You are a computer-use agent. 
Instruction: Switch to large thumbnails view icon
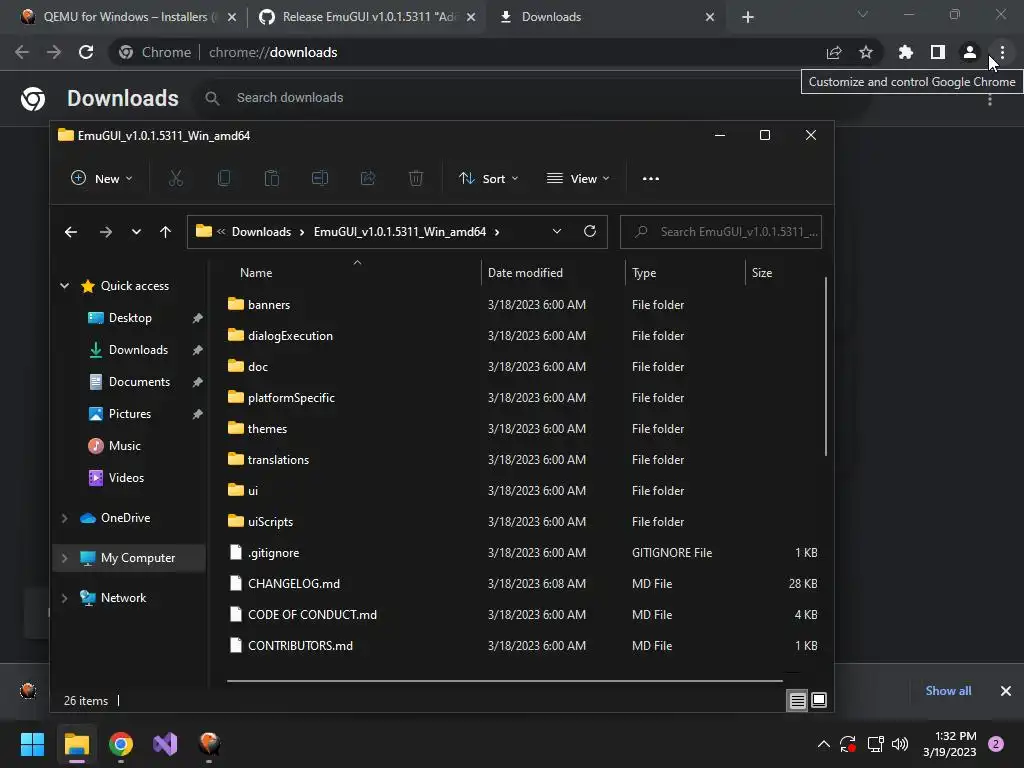pos(819,700)
